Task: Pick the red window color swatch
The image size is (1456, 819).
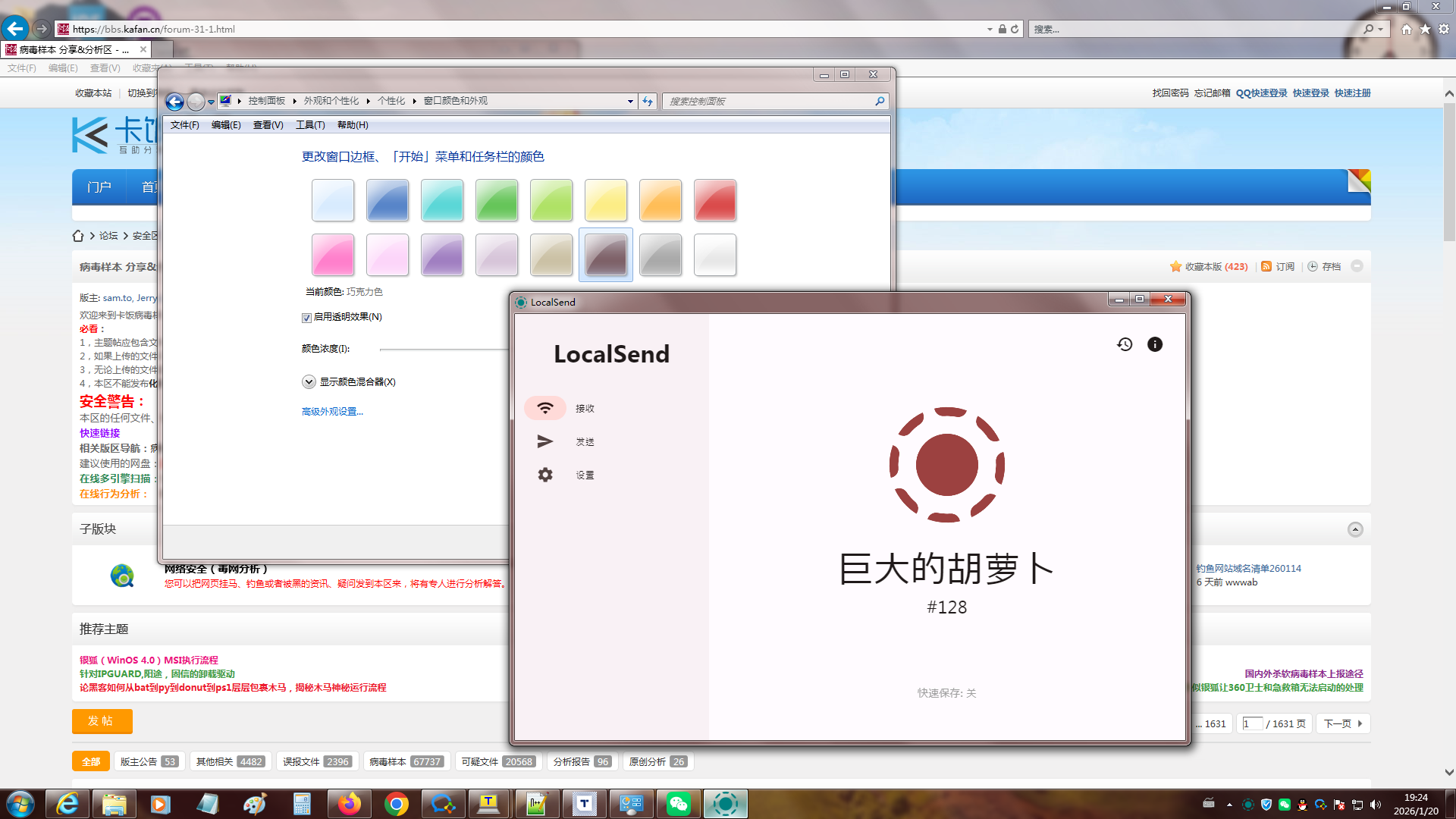Action: [714, 200]
